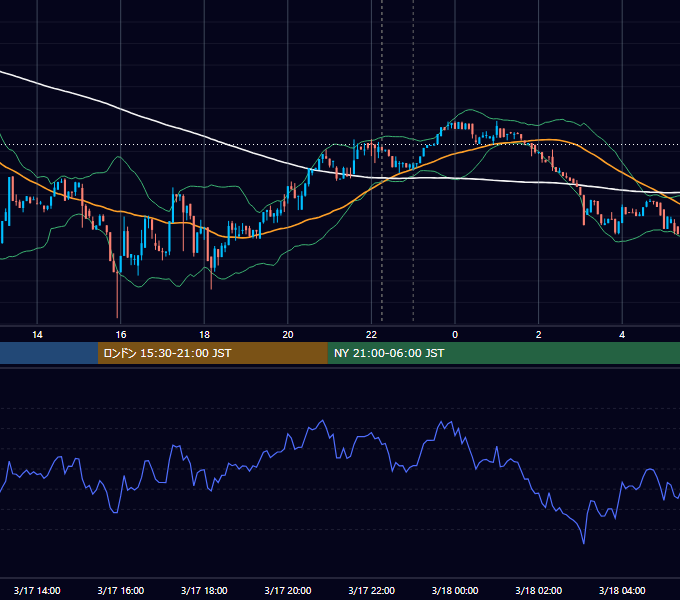Select the 3/17 18:00 time label
The height and width of the screenshot is (600, 680).
204,590
